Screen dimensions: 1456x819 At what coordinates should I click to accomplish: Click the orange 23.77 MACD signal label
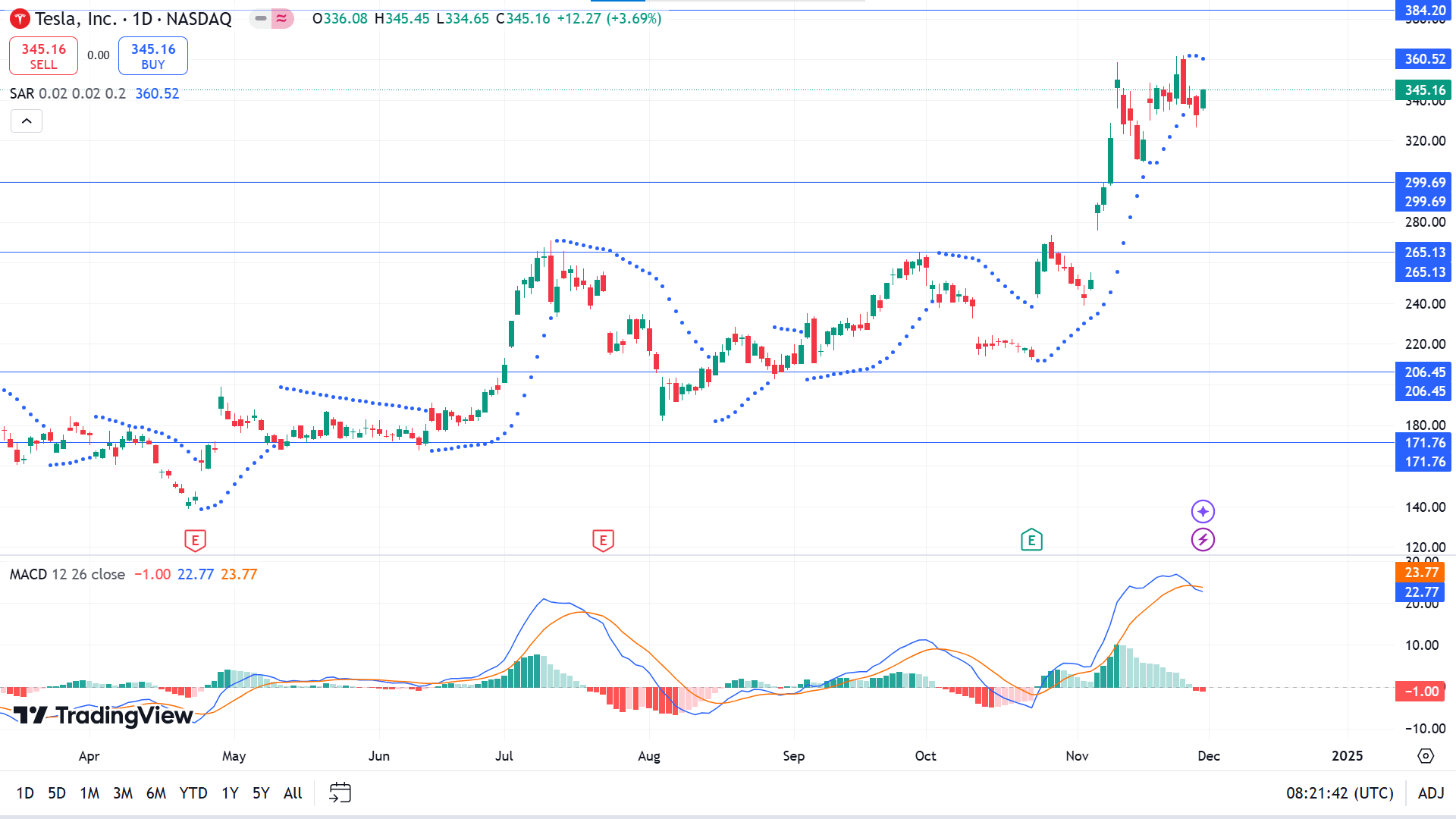click(1420, 573)
